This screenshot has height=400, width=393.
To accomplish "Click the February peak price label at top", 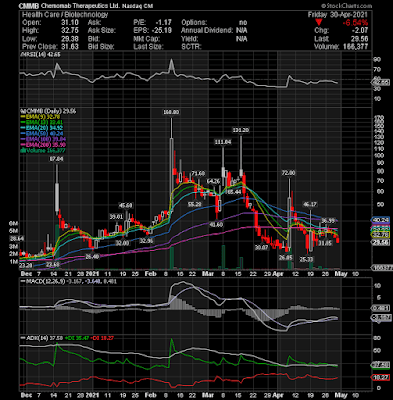I will tap(171, 112).
